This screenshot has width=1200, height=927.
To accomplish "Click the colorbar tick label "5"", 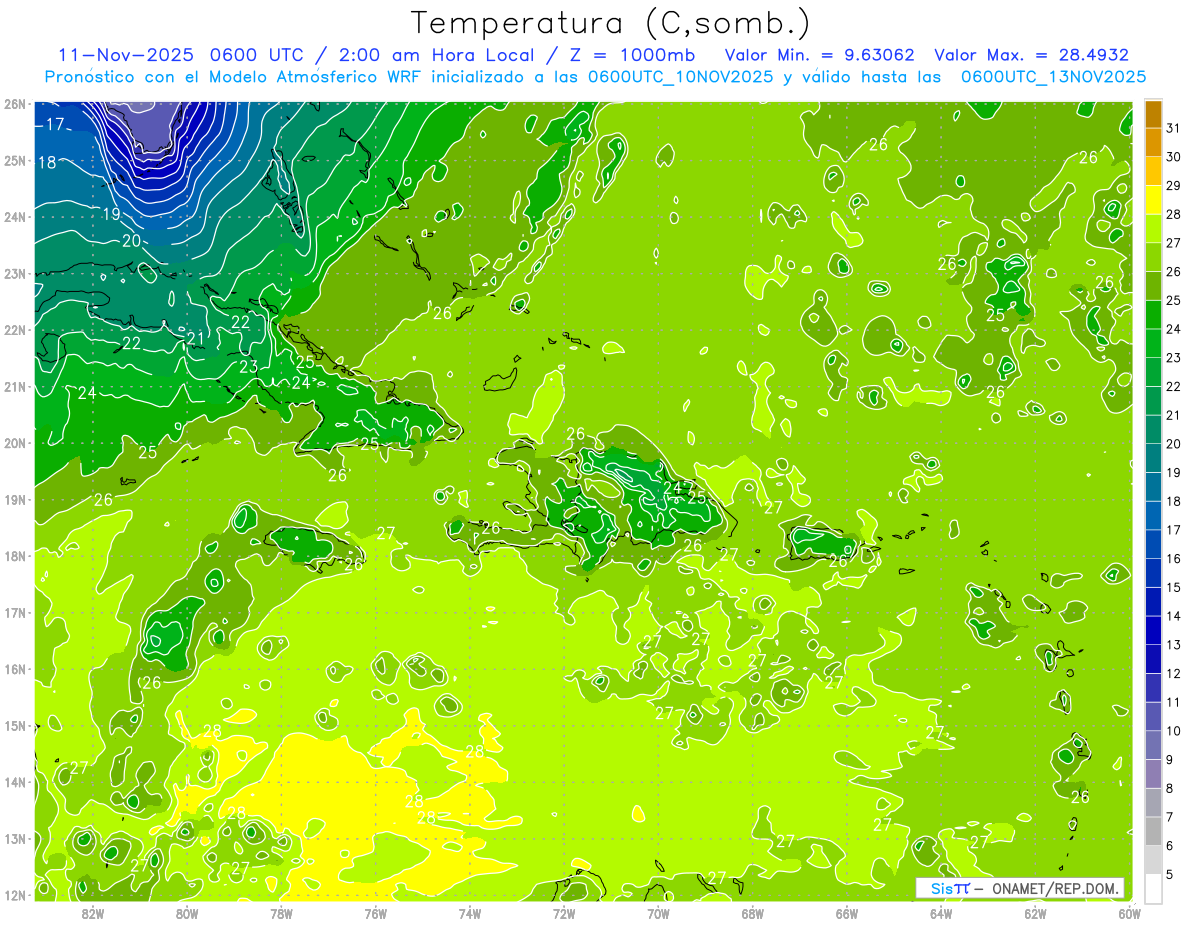I will (1171, 874).
